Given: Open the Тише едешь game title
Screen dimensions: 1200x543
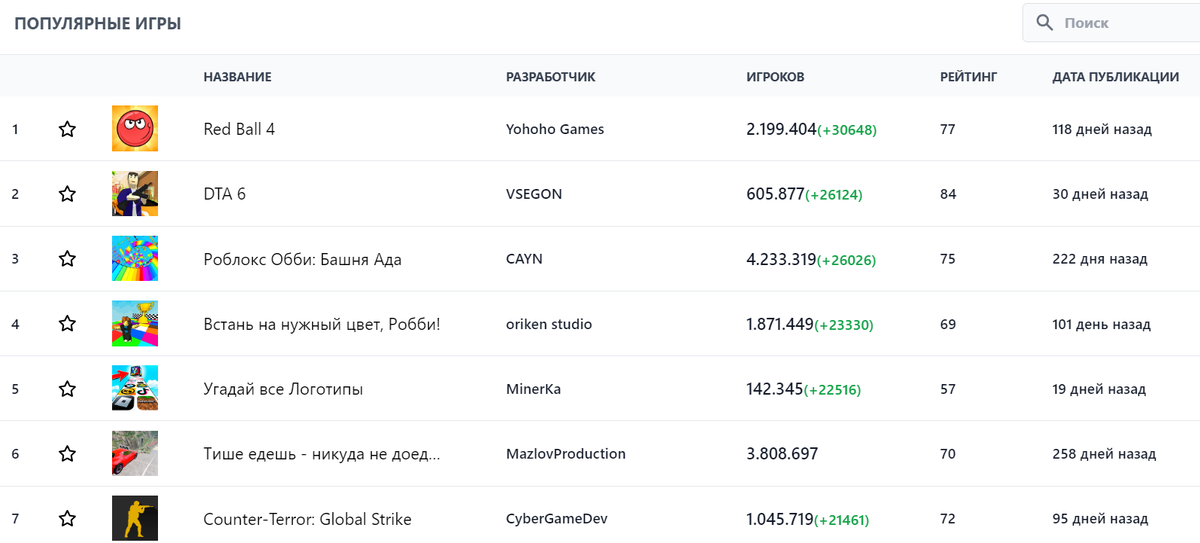Looking at the screenshot, I should [322, 454].
